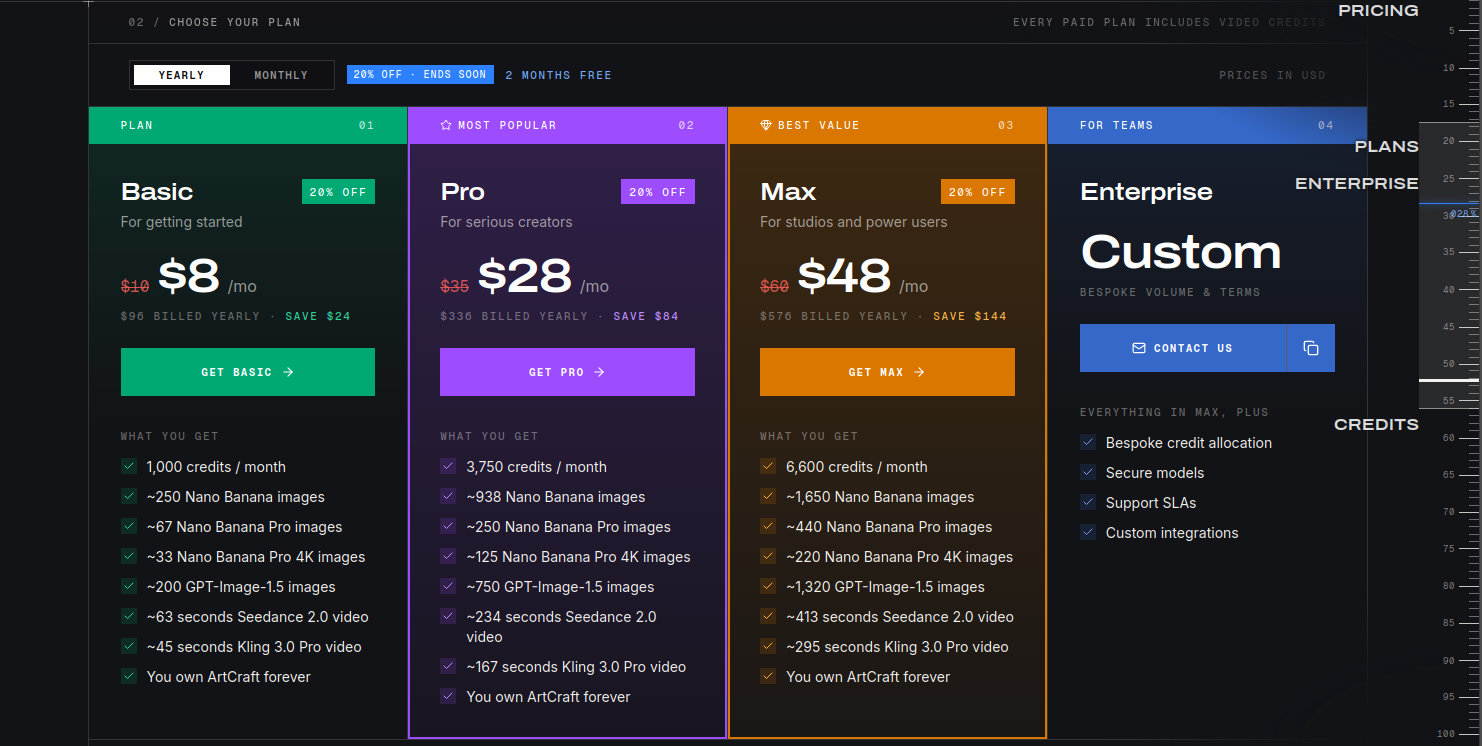Click the $28 Pro price
Screen dimensions: 1482x746
pos(525,275)
